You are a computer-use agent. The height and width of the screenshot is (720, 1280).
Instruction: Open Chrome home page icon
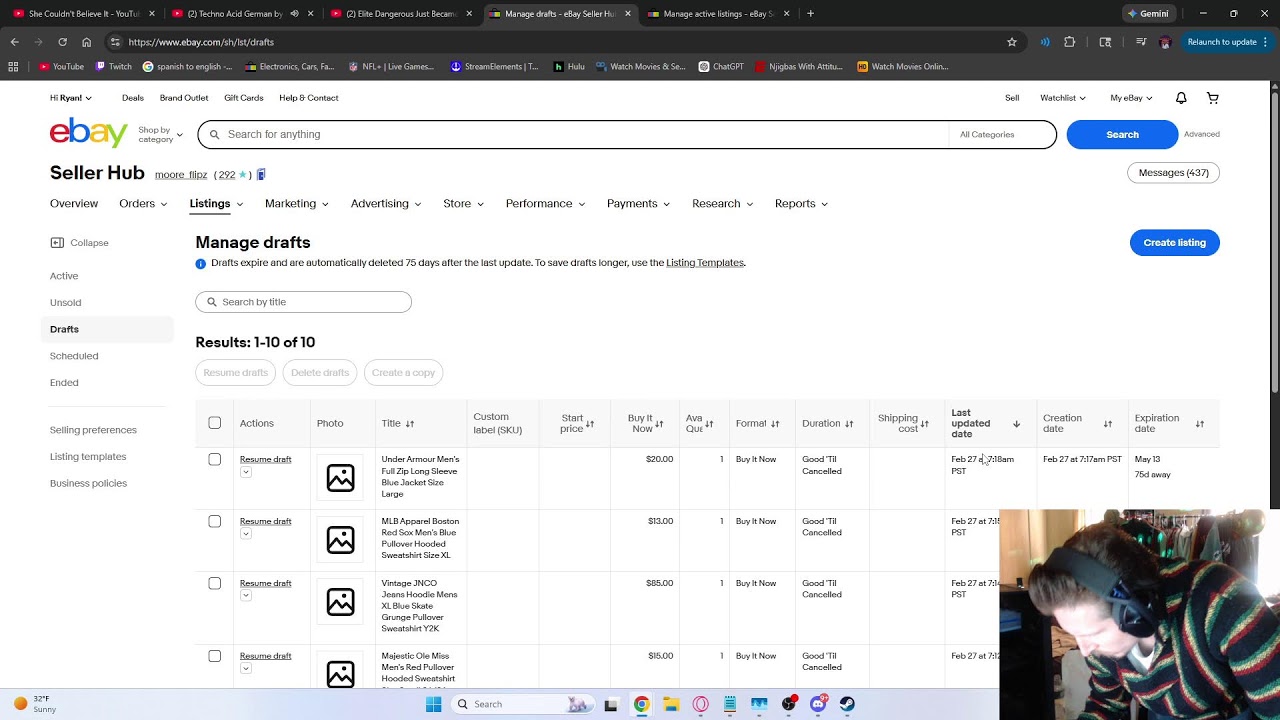86,42
